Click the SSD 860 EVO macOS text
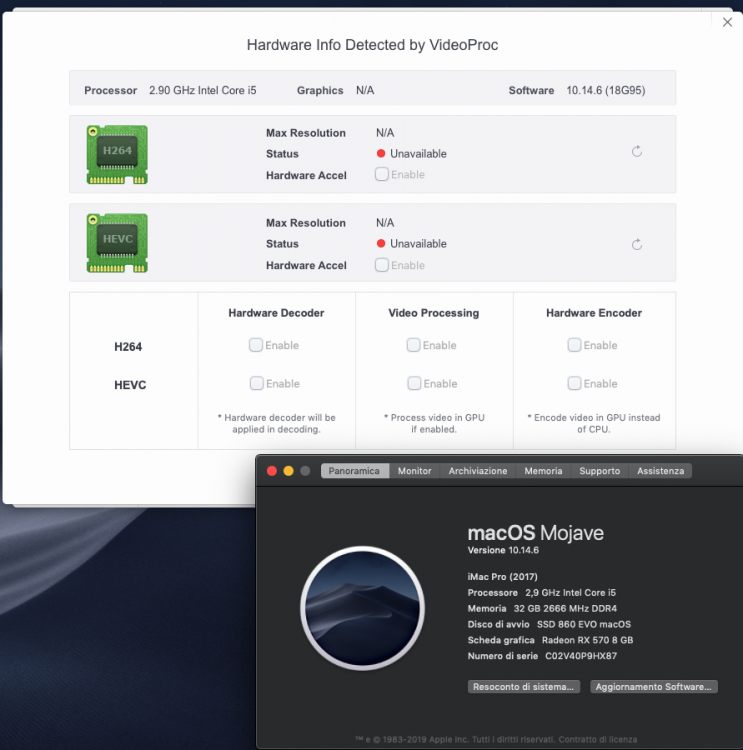This screenshot has height=750, width=743. (584, 624)
